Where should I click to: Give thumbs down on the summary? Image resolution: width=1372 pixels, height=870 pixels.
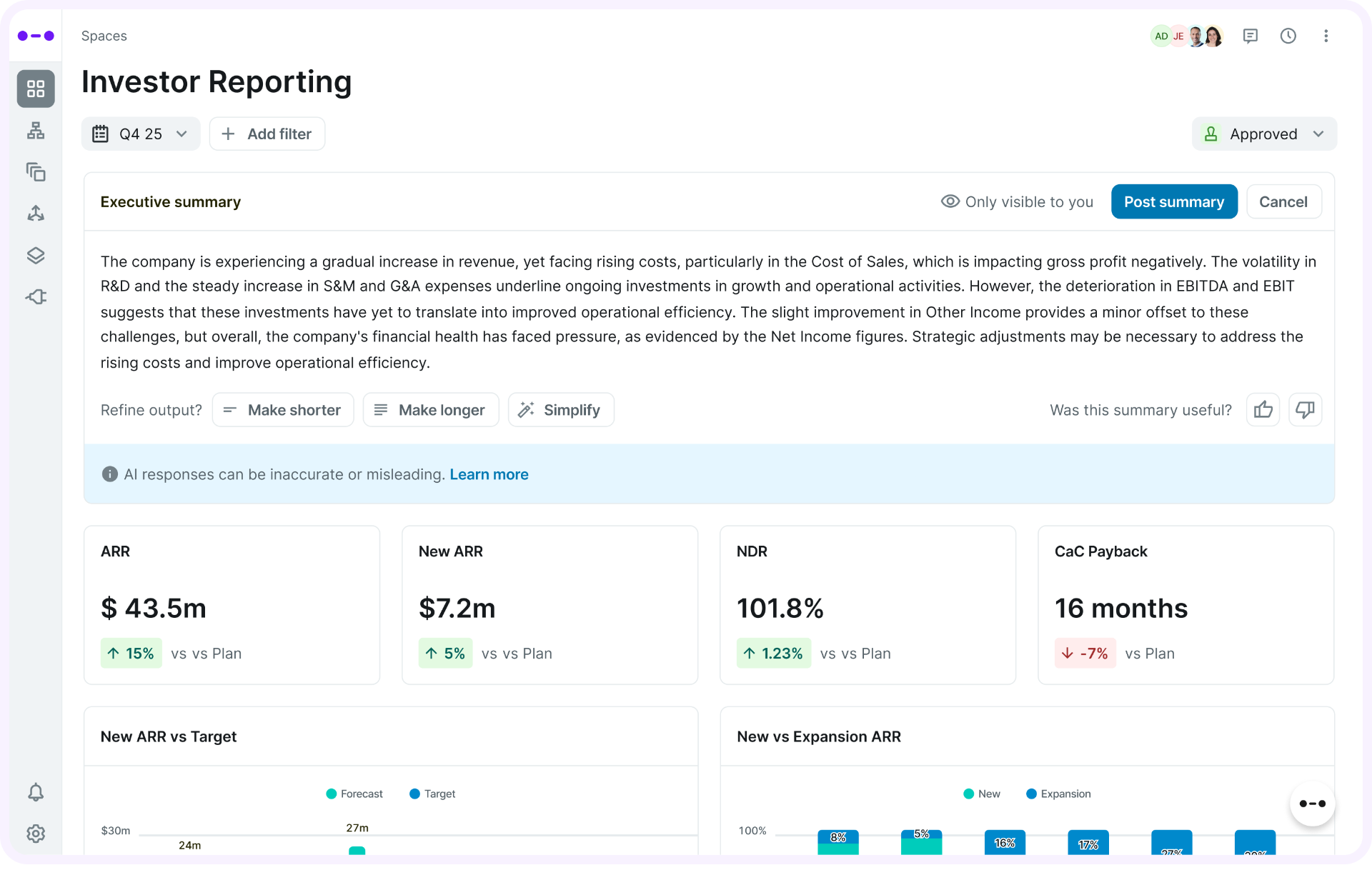pos(1305,410)
